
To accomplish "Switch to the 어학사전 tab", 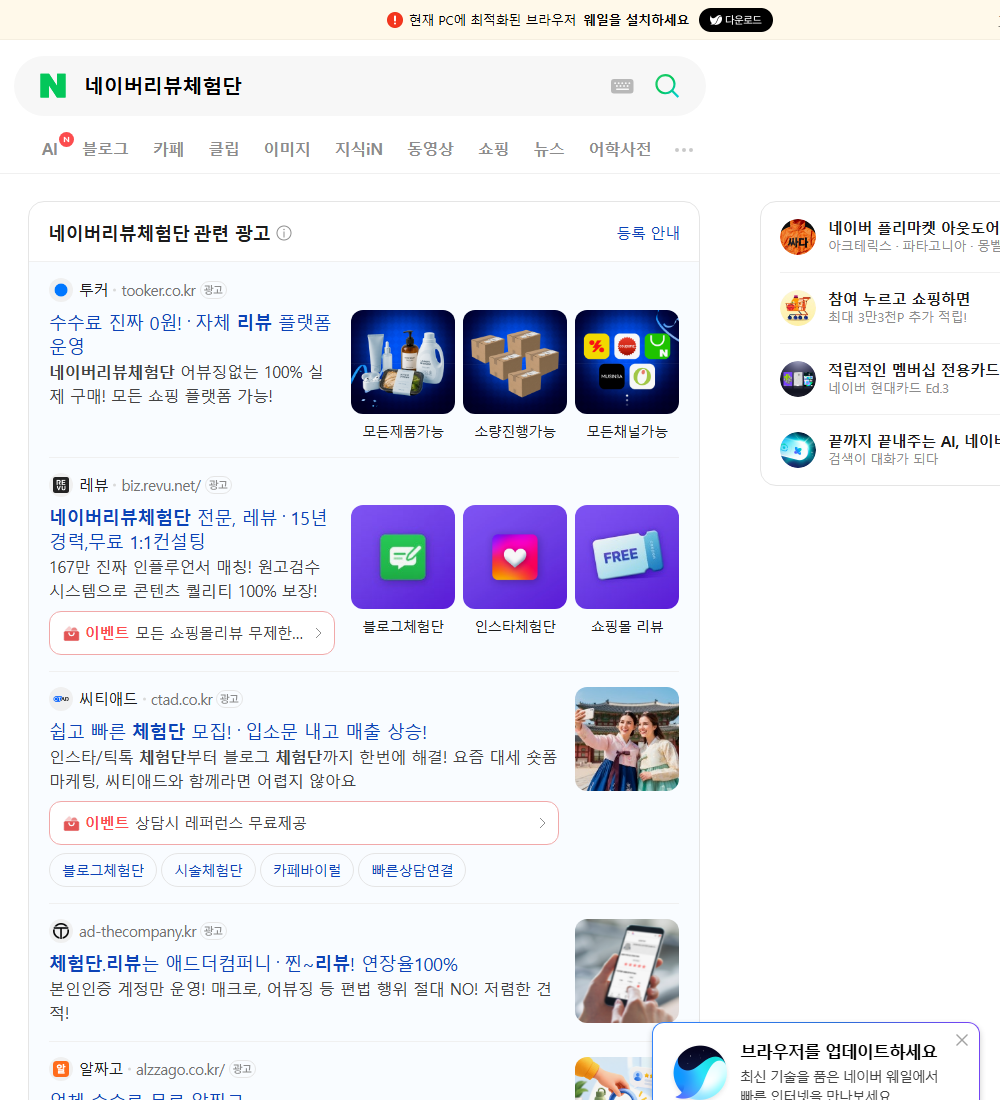I will click(x=620, y=149).
